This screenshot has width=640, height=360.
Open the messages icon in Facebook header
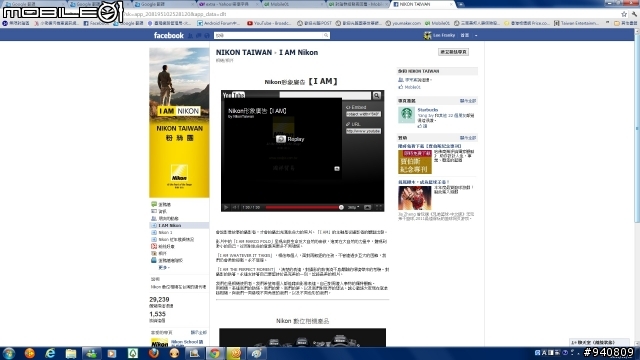click(x=198, y=36)
